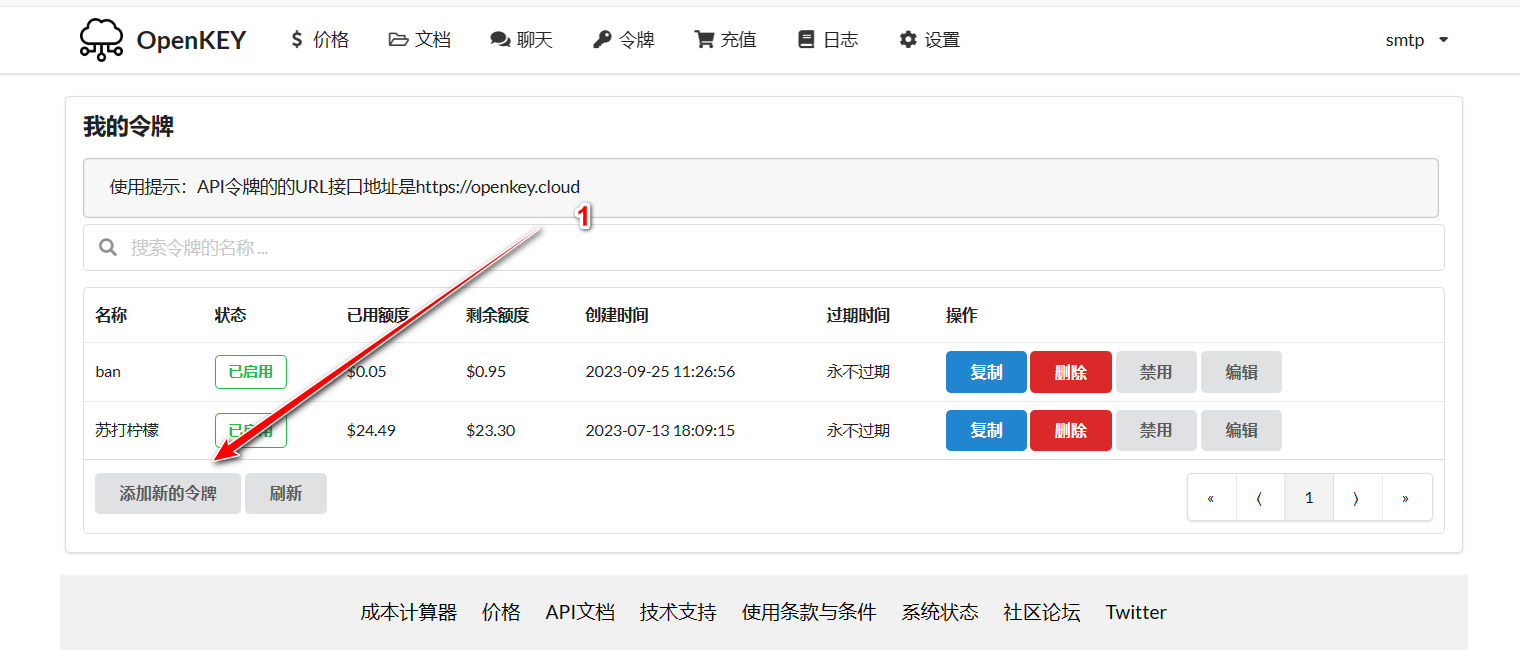The width and height of the screenshot is (1520, 650).
Task: Click the key icon for 令牌
Action: 602,40
